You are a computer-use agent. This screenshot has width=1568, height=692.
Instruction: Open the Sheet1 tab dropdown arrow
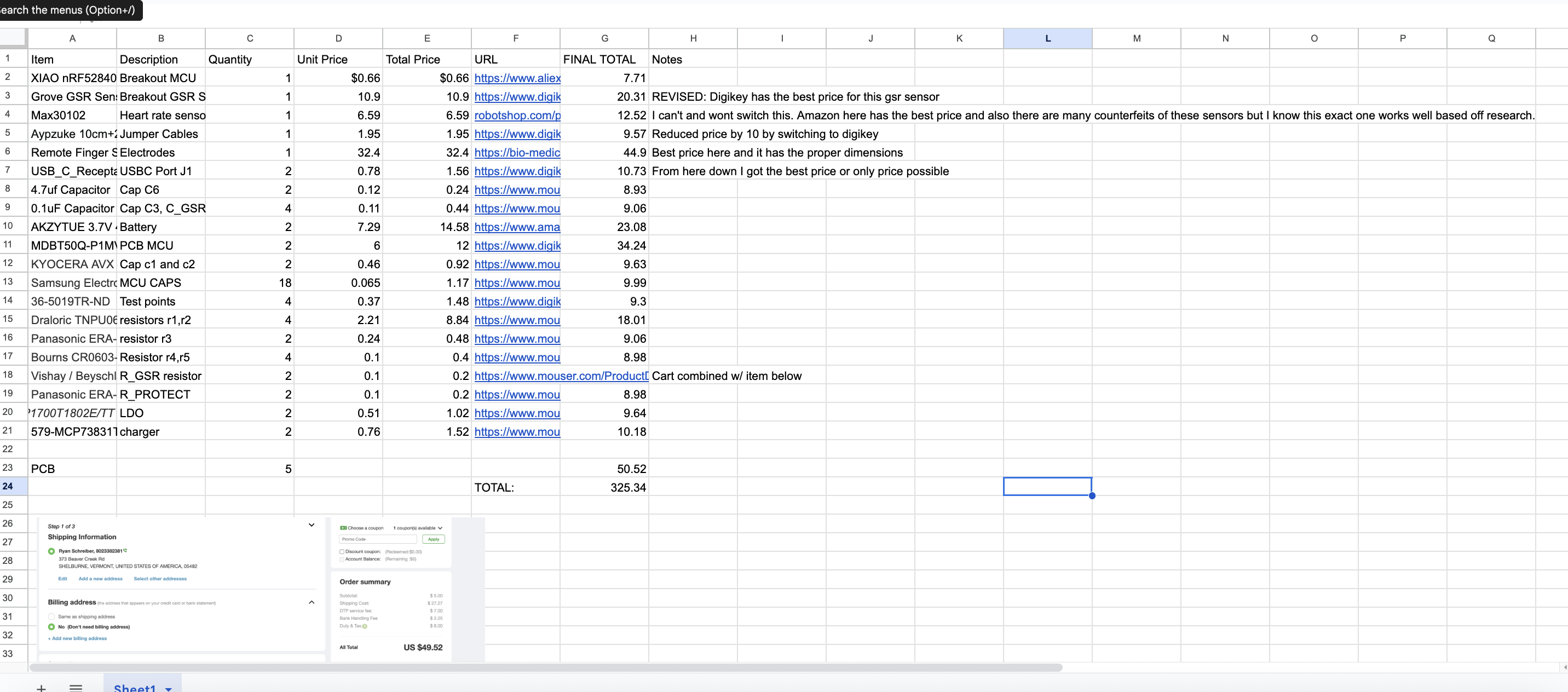pyautogui.click(x=169, y=688)
